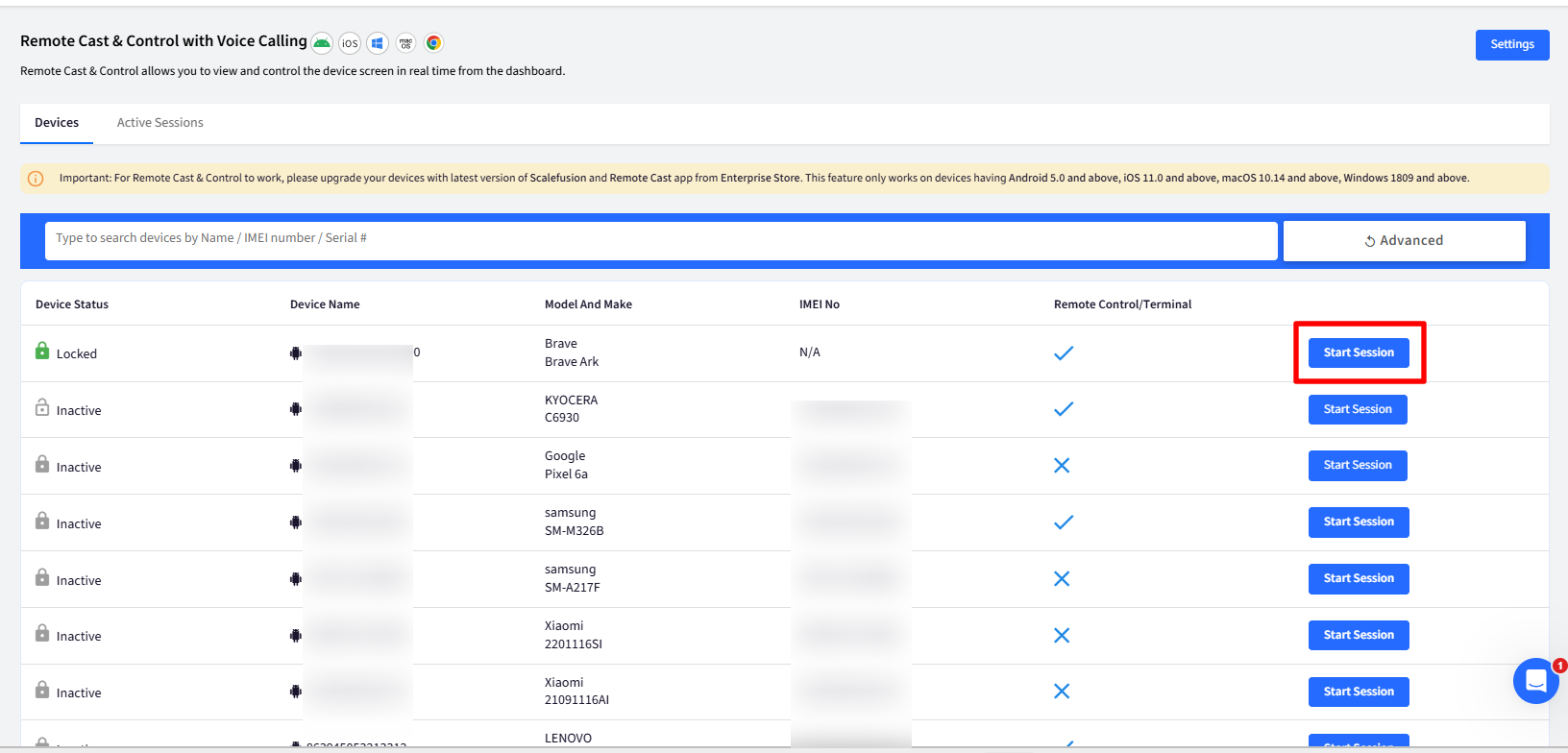Click the Locked status text
This screenshot has width=1568, height=753.
pos(77,354)
